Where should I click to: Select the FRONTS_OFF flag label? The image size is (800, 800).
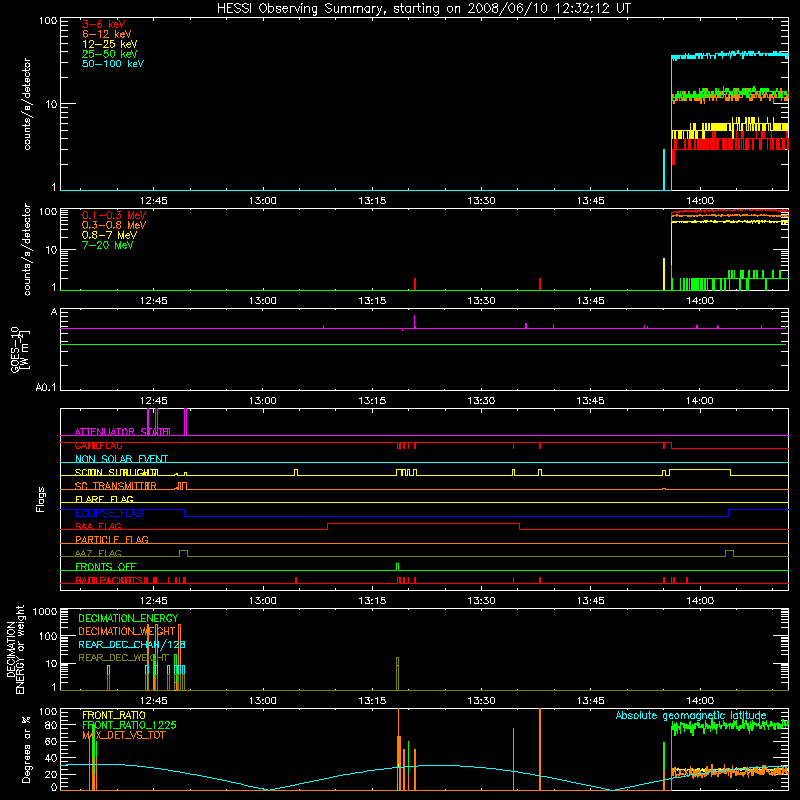pyautogui.click(x=106, y=566)
